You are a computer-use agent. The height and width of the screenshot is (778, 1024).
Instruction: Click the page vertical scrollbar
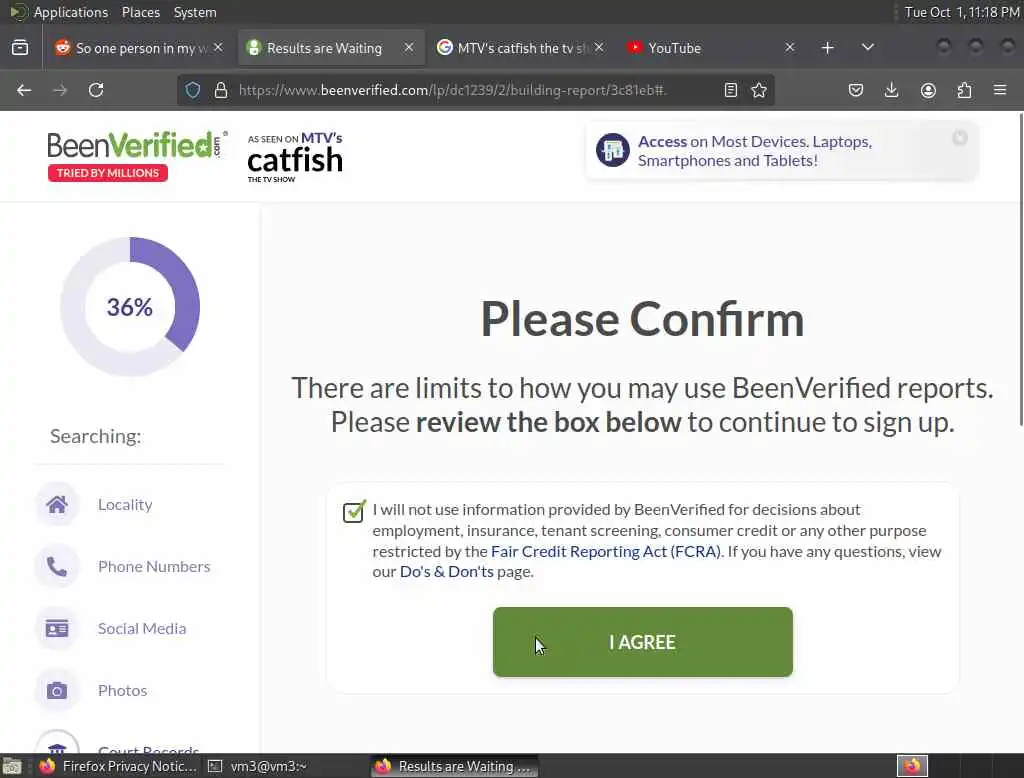1020,269
